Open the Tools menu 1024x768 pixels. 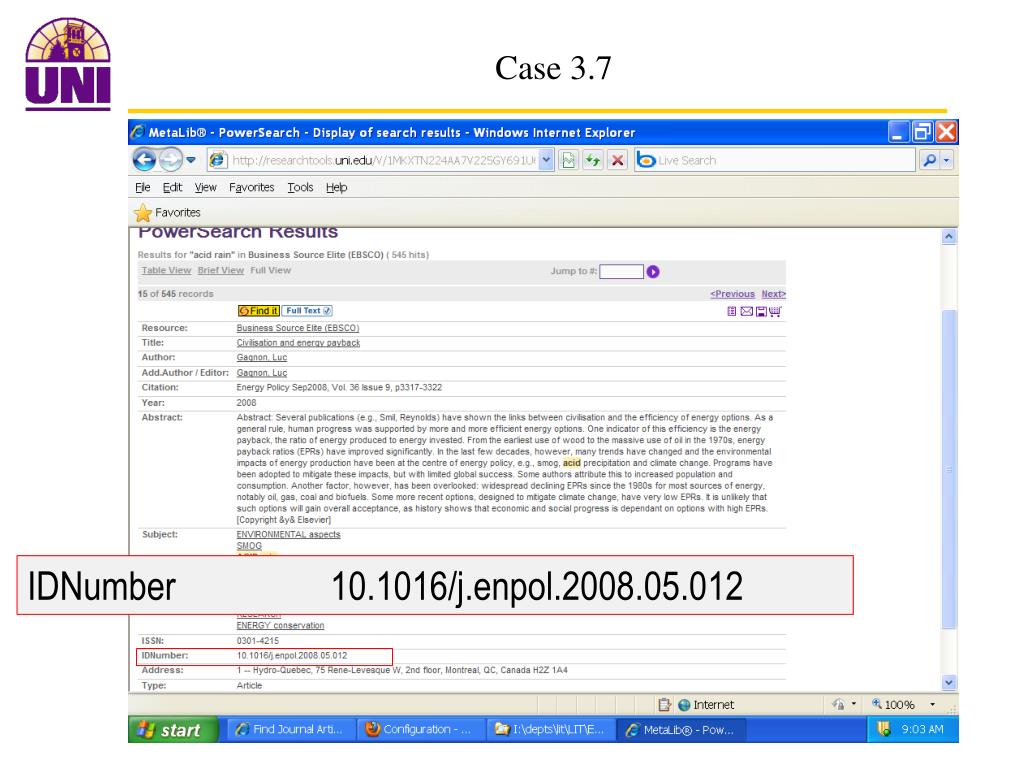pyautogui.click(x=300, y=187)
